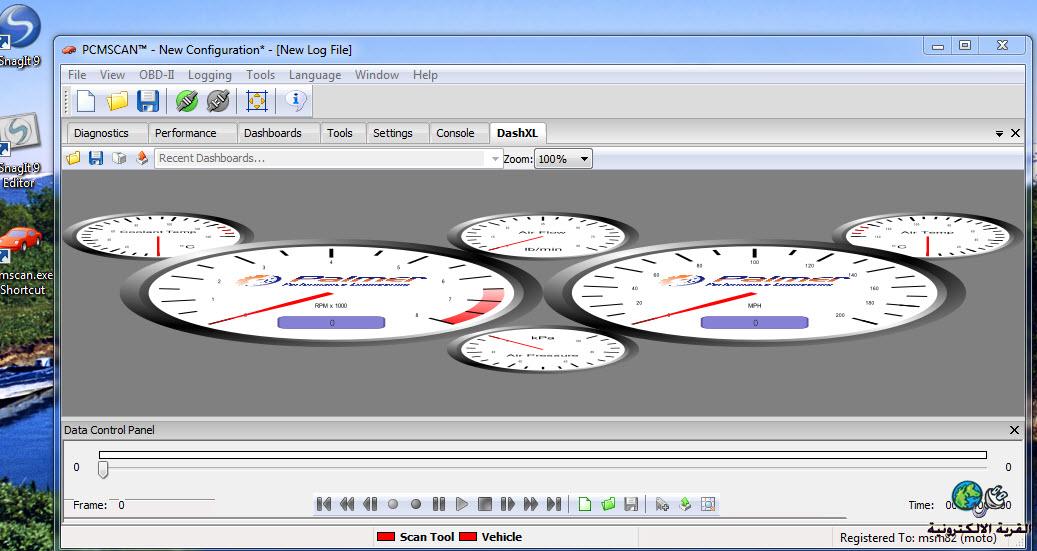Click the RPM x 1000 gauge
This screenshot has width=1037, height=551.
click(331, 292)
